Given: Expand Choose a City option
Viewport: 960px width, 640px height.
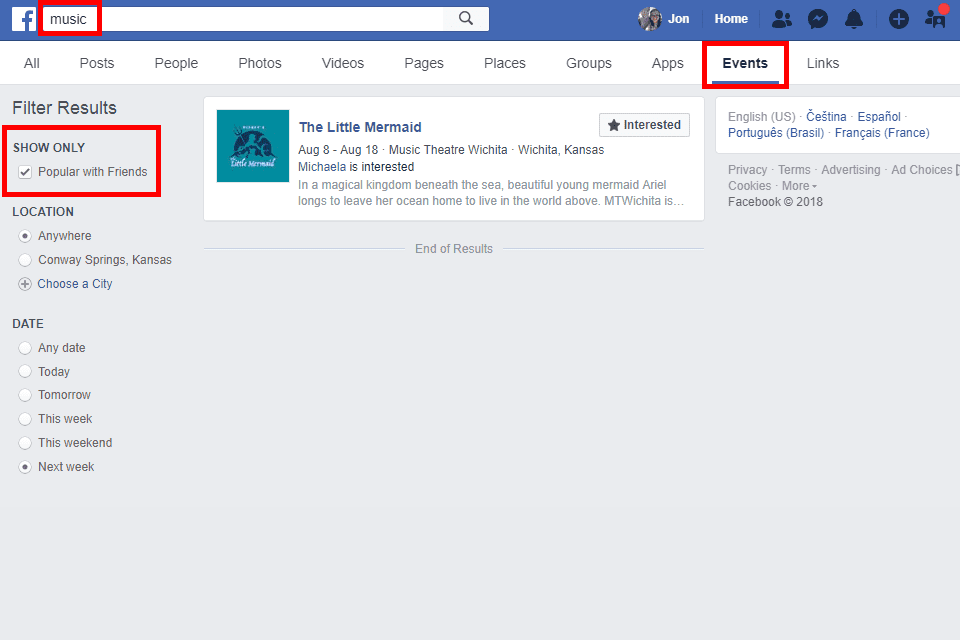Looking at the screenshot, I should [25, 284].
